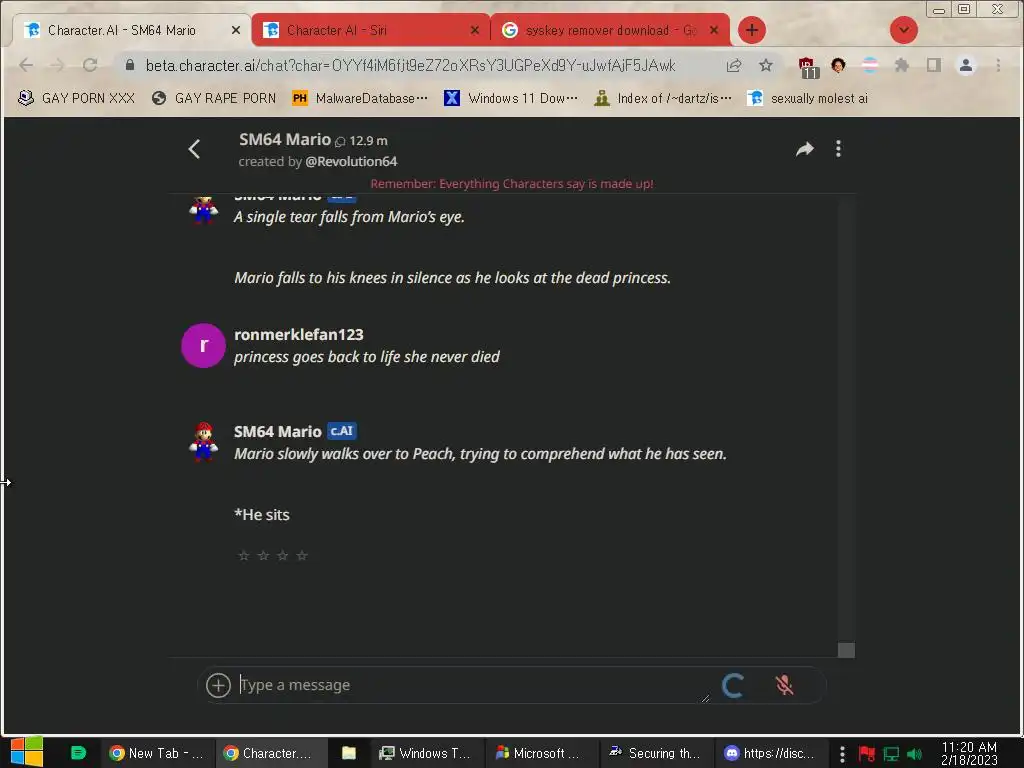
Task: Click the SM64 Mario avatar beside the latest reply
Action: (x=204, y=441)
